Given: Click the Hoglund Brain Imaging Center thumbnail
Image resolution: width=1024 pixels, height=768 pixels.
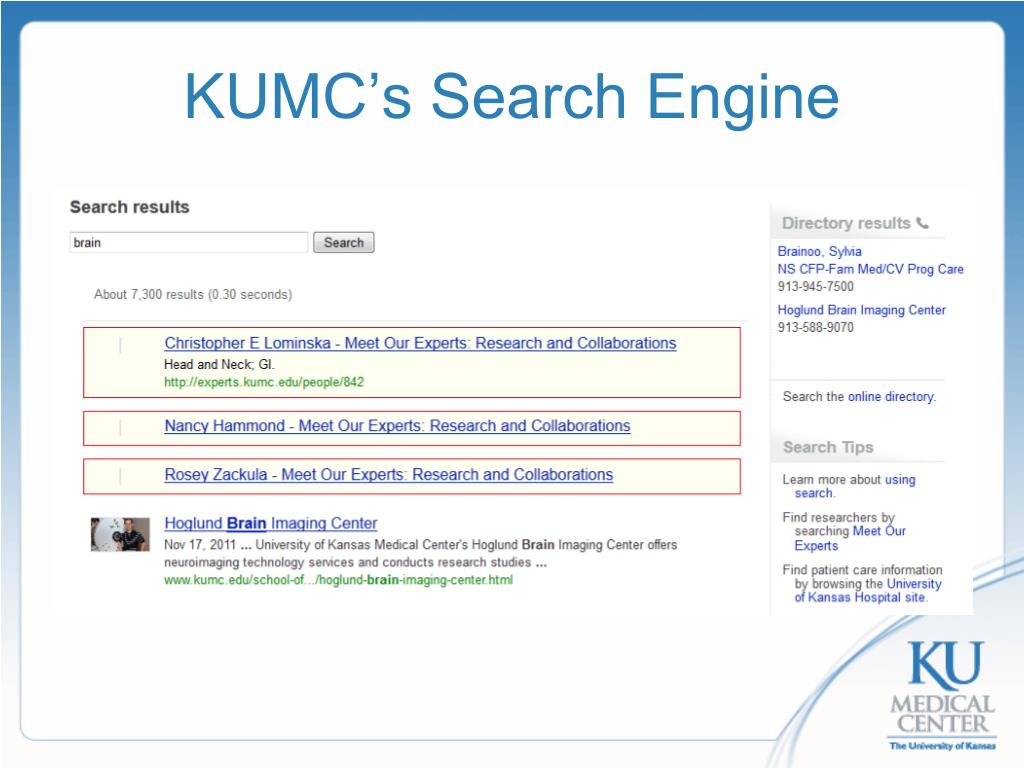Looking at the screenshot, I should click(x=120, y=534).
